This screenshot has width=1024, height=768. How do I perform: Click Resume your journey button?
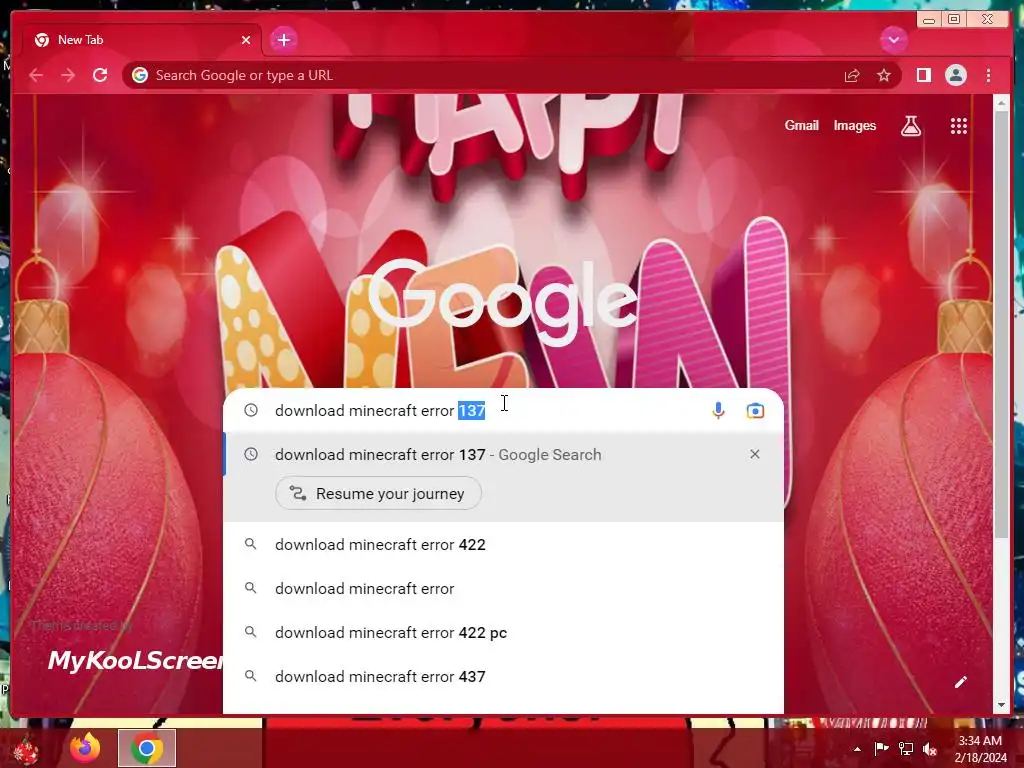click(x=378, y=494)
